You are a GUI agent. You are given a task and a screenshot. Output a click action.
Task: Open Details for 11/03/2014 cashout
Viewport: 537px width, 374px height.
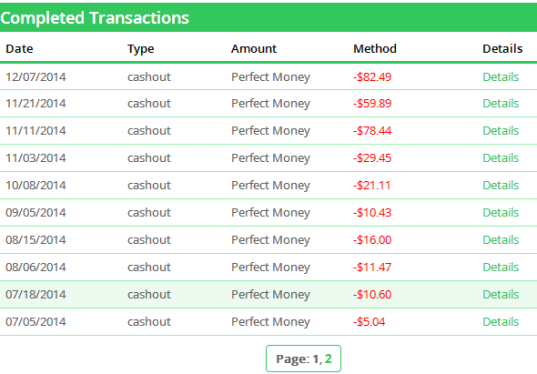(501, 158)
